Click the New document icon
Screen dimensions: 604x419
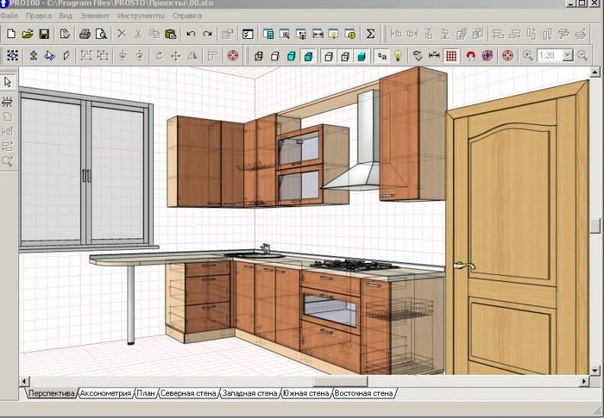coord(10,33)
